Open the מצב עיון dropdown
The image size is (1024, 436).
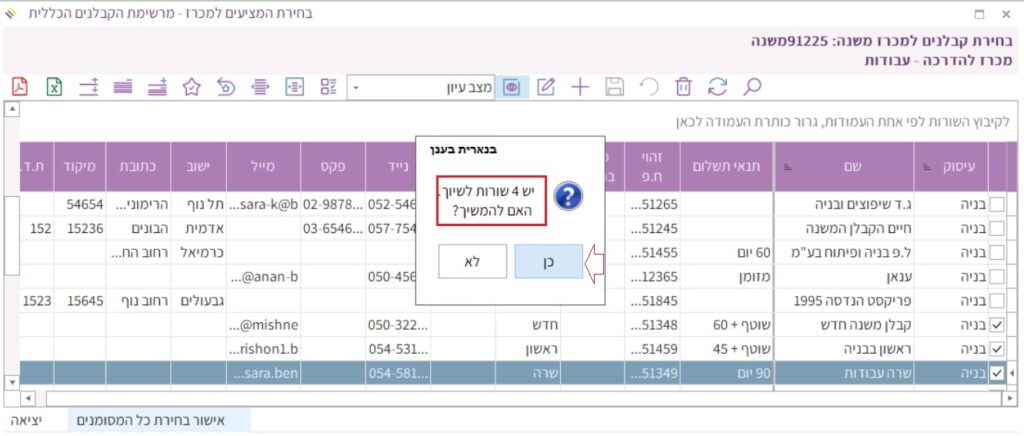356,88
